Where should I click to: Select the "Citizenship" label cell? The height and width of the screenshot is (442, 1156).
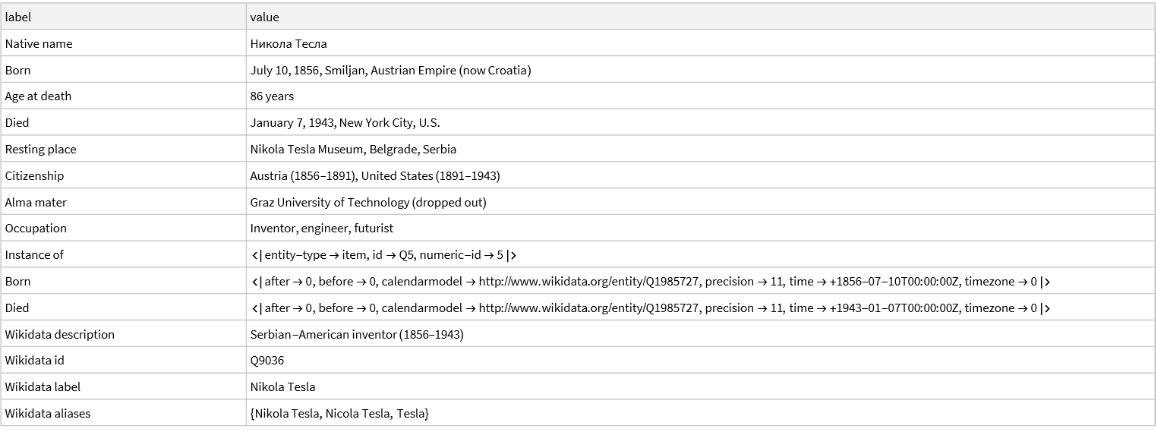[34, 176]
